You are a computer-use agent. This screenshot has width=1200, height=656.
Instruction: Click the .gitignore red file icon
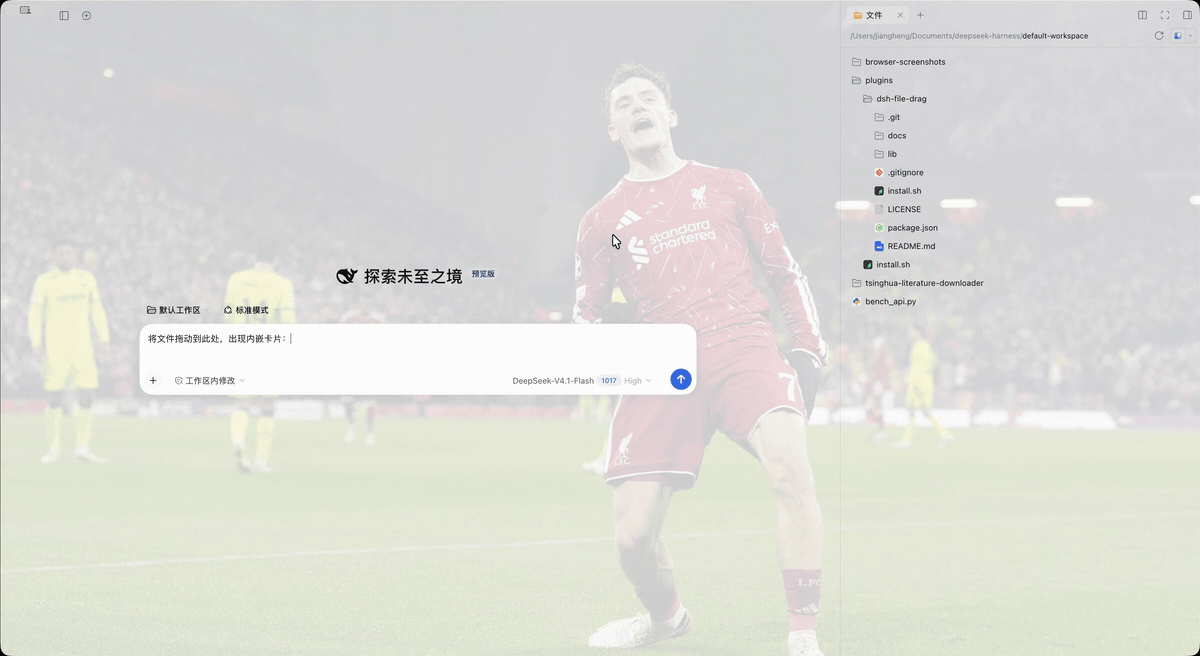point(879,173)
